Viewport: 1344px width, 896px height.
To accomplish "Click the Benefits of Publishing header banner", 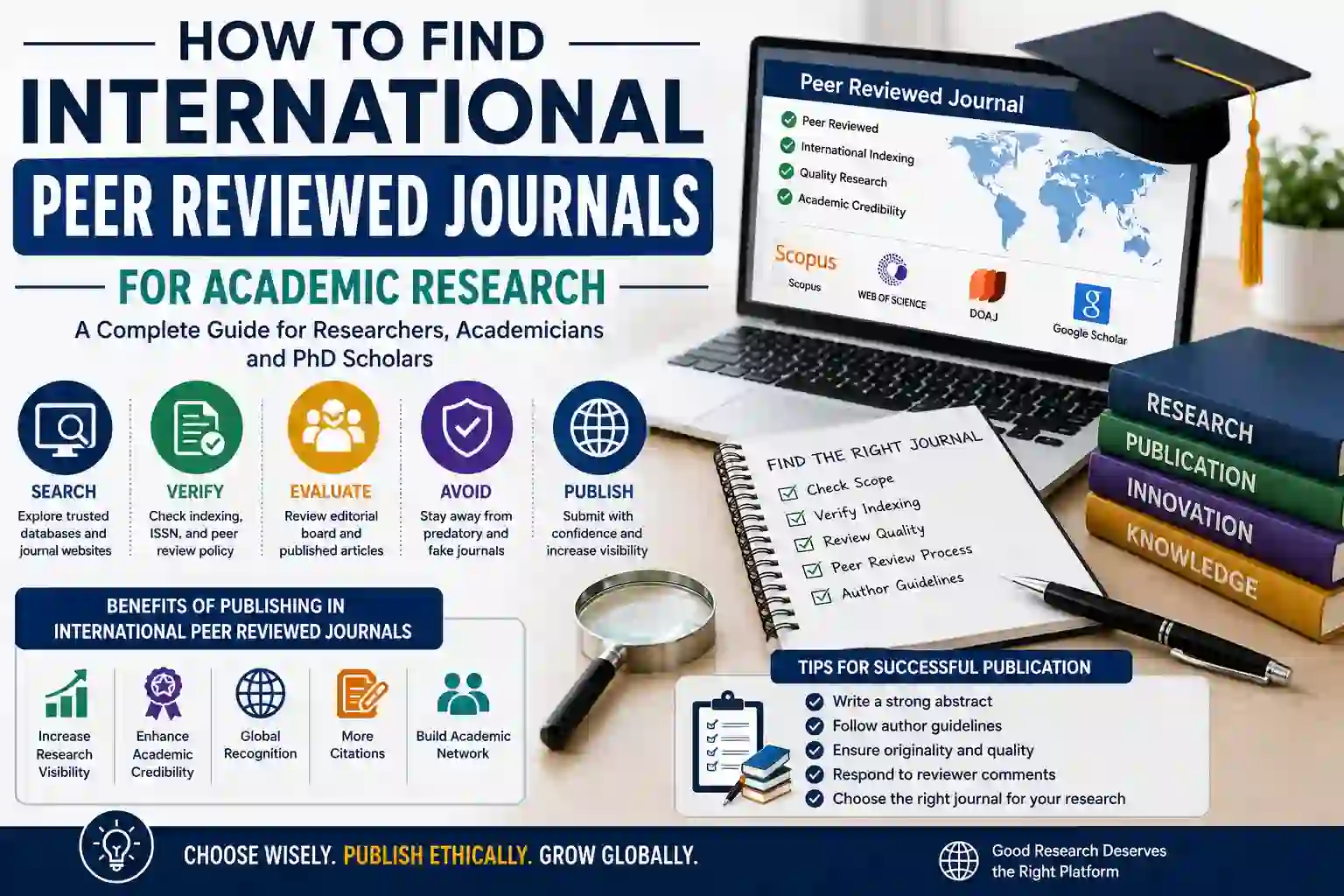I will pyautogui.click(x=229, y=619).
